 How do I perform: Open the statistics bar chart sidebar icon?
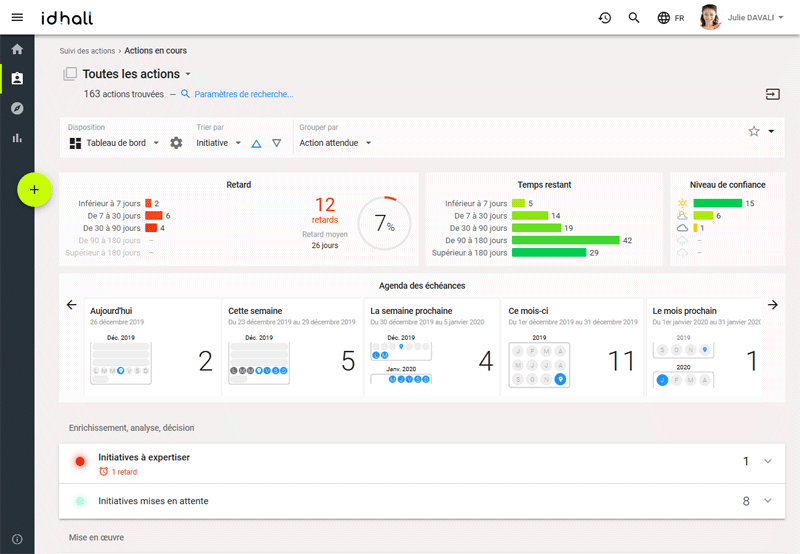(17, 138)
